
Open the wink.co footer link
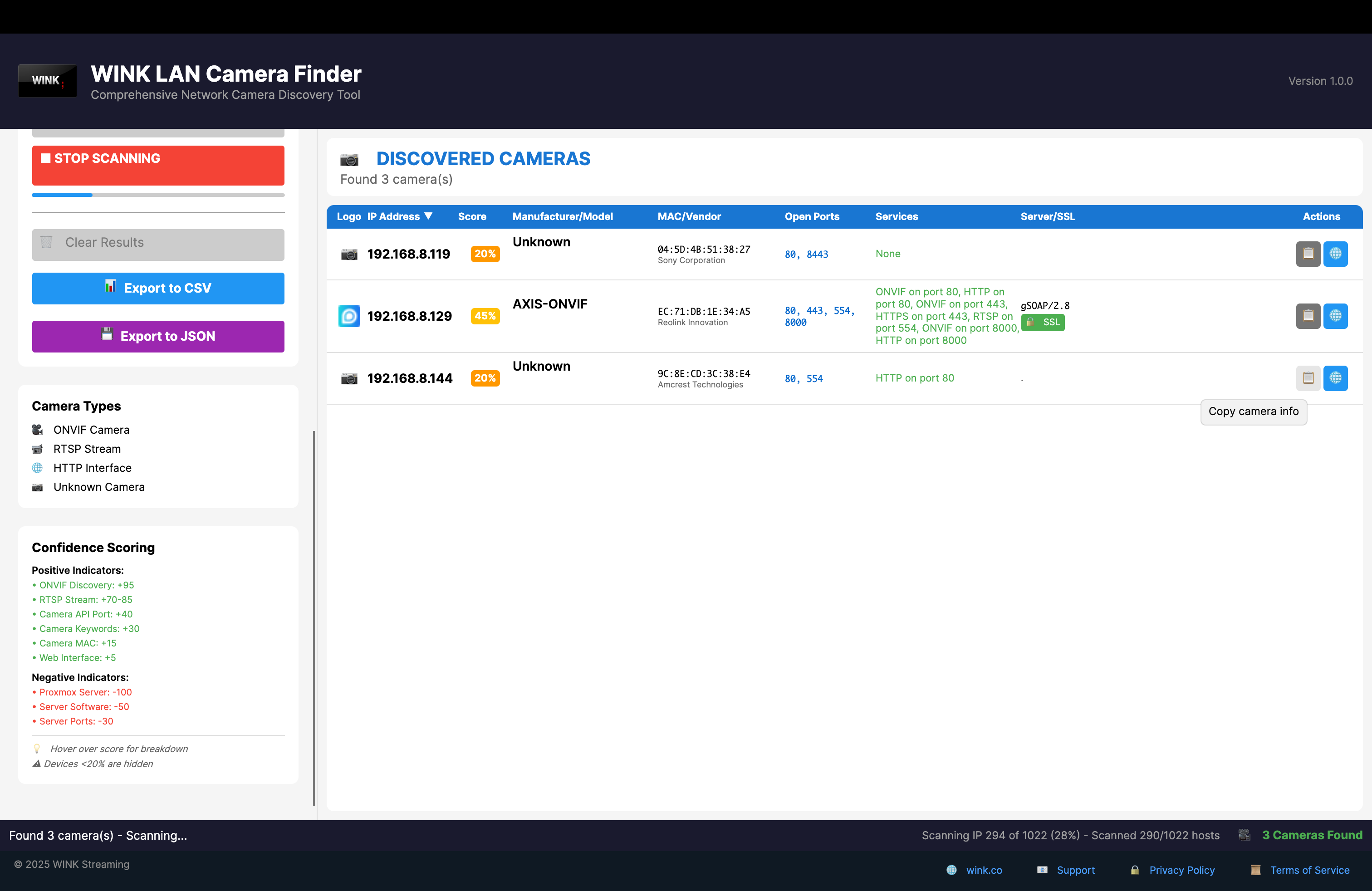pos(984,870)
